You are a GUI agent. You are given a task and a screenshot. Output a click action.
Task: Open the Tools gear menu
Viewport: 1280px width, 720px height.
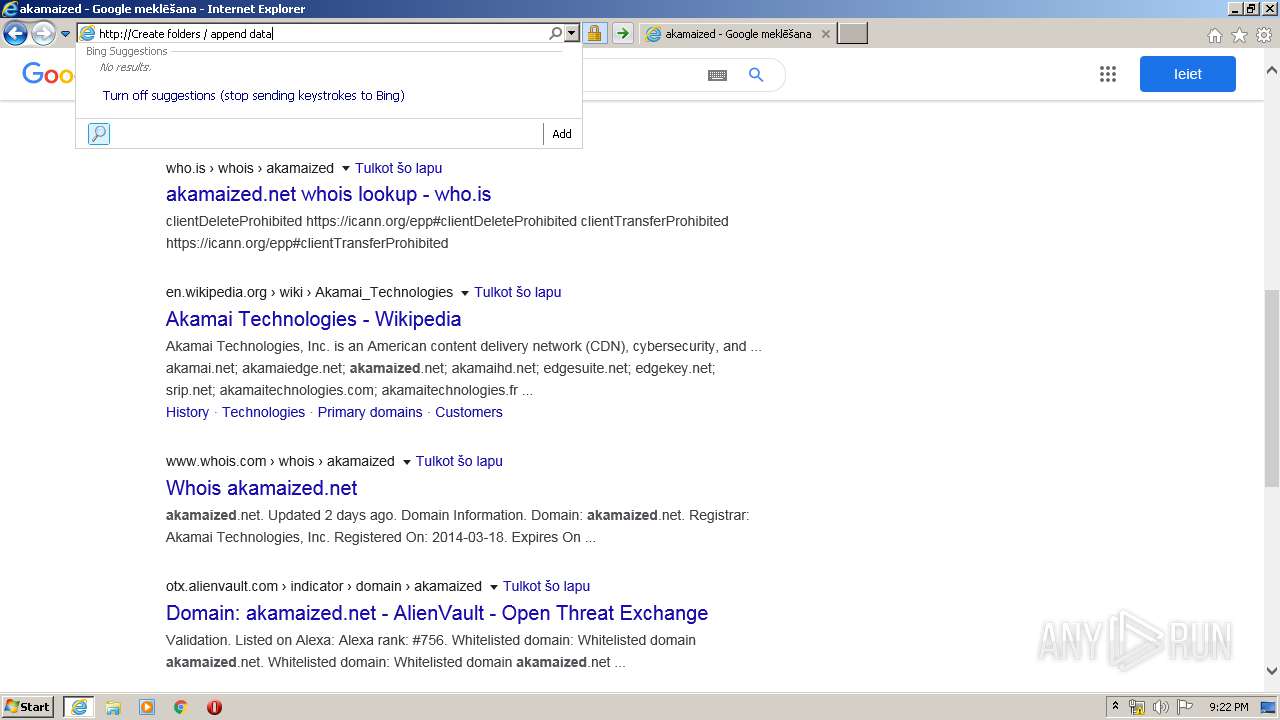pos(1264,35)
